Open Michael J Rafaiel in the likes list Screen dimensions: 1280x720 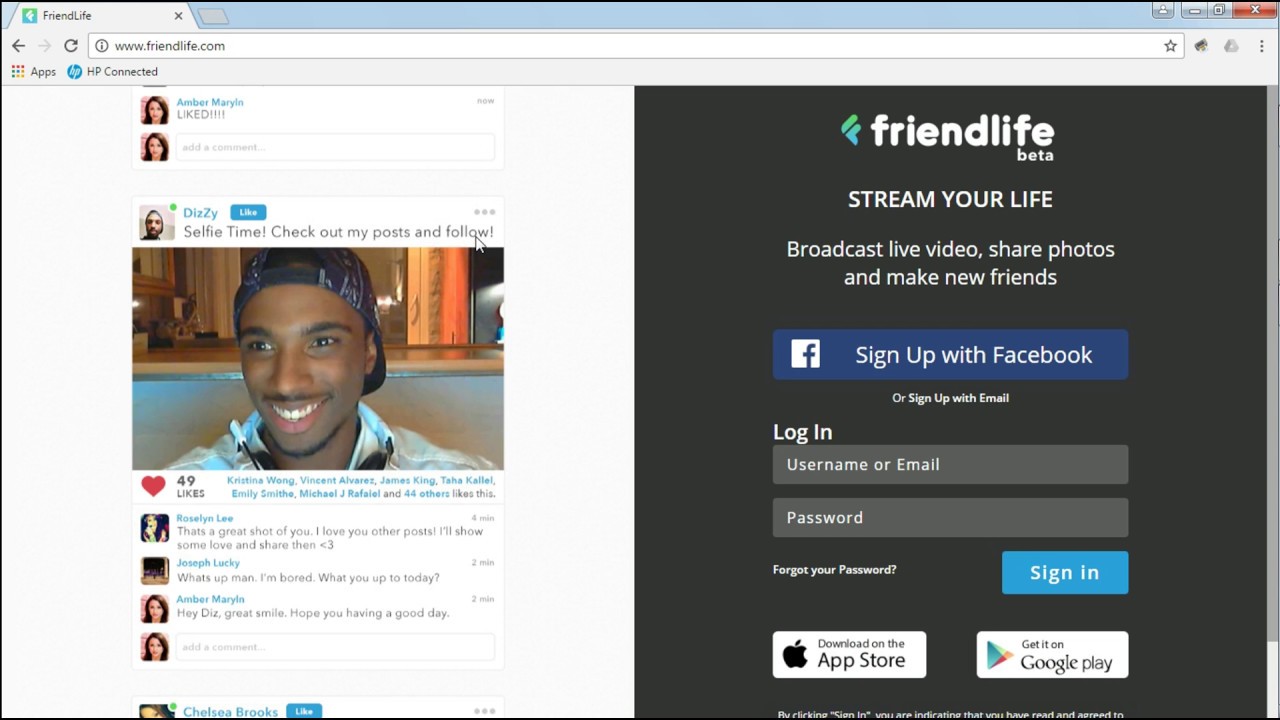[340, 494]
